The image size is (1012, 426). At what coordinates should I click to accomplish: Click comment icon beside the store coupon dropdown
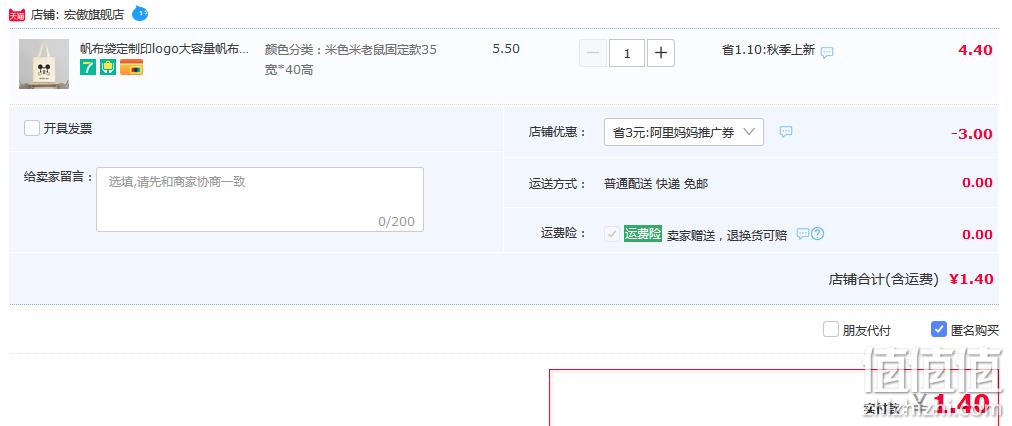(785, 132)
